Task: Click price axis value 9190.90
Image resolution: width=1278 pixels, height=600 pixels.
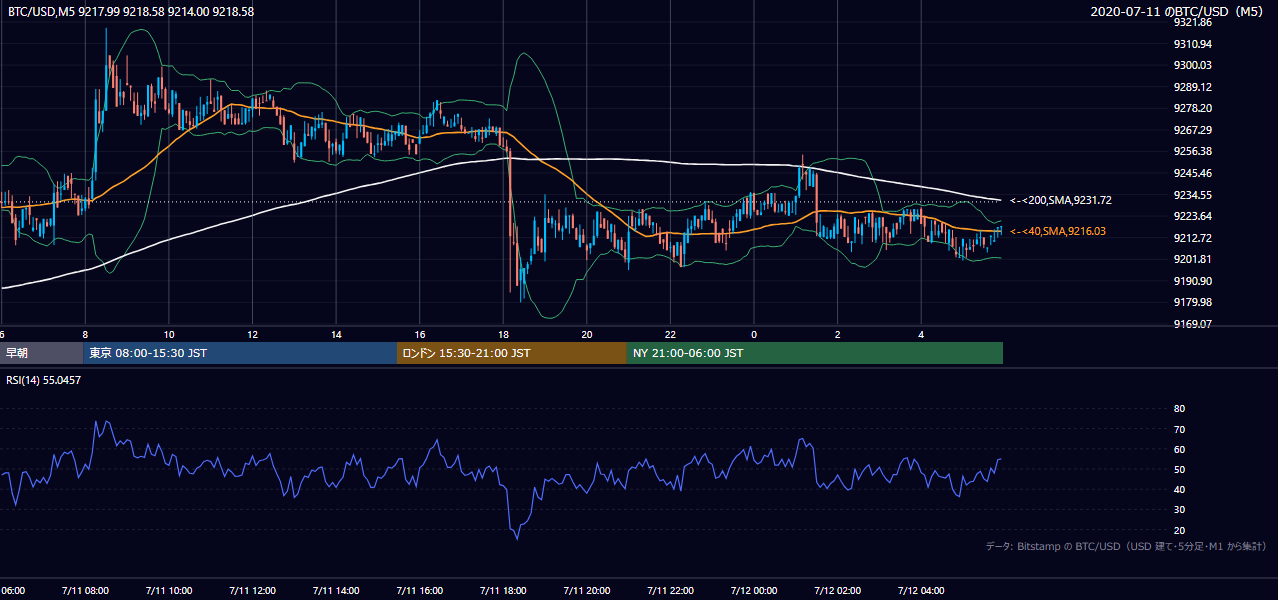Action: pyautogui.click(x=1192, y=281)
